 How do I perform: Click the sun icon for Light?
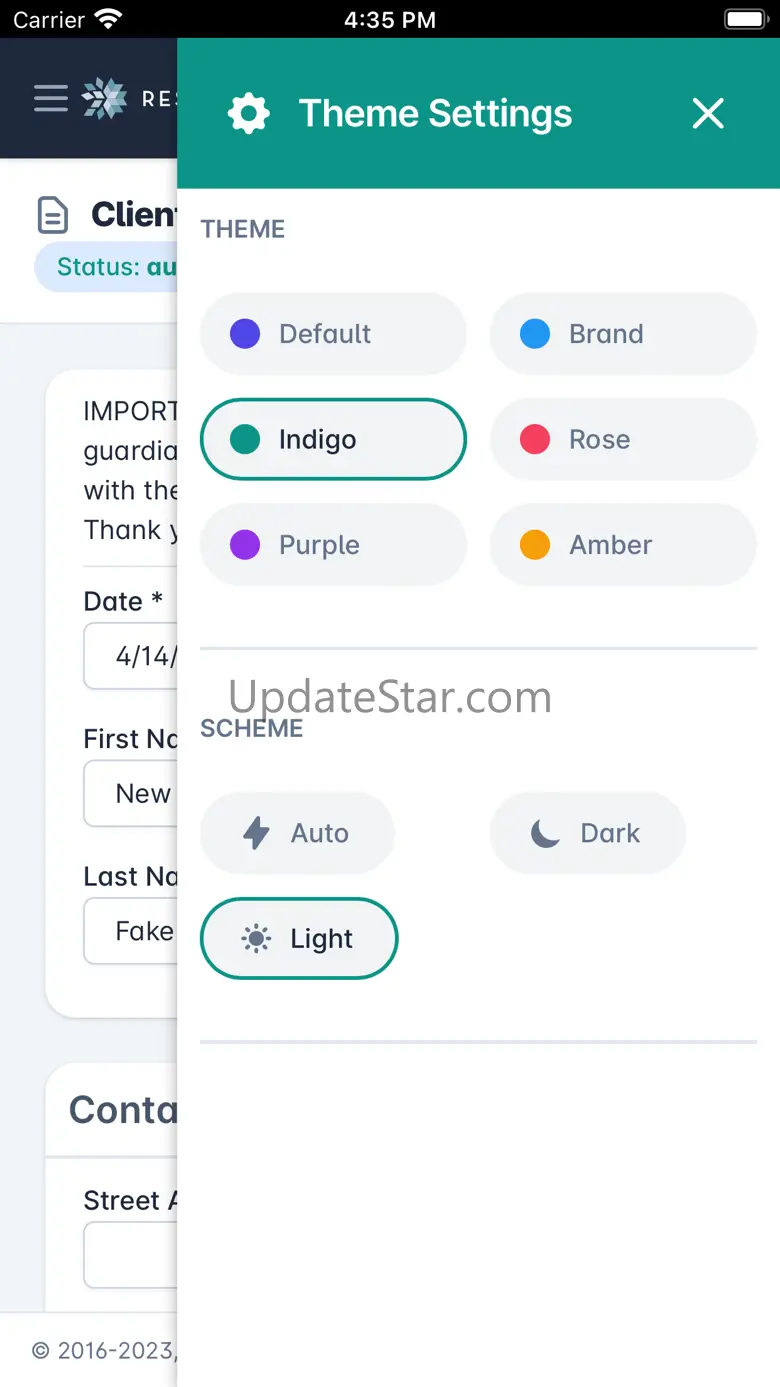point(256,939)
